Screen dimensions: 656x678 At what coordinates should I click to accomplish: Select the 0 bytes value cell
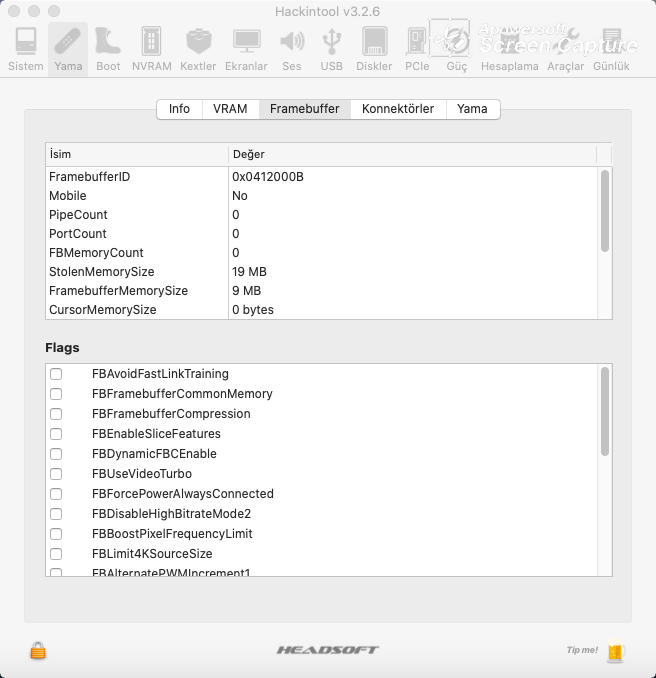[253, 310]
